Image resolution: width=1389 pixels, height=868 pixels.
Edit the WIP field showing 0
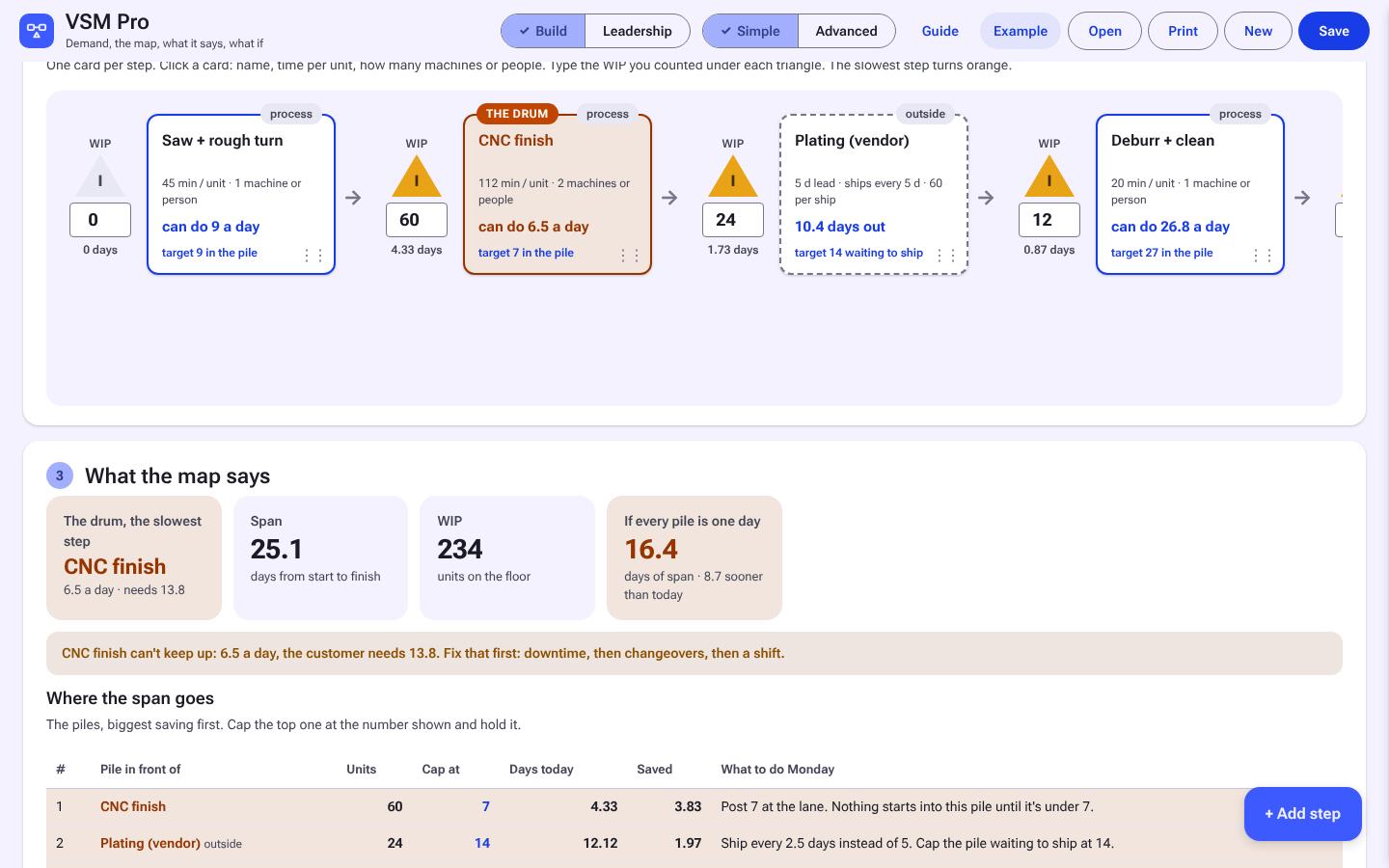click(x=100, y=220)
